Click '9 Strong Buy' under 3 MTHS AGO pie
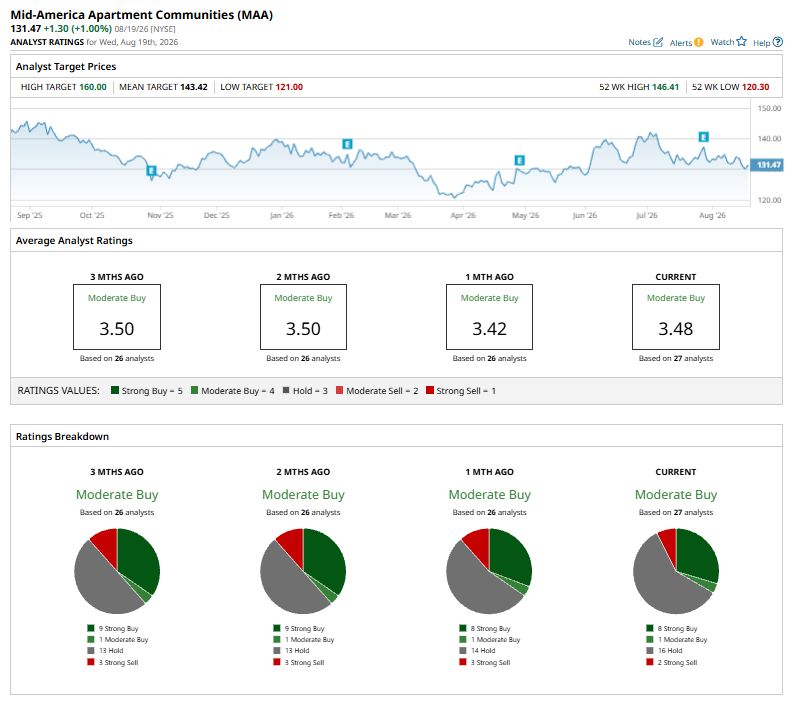The width and height of the screenshot is (792, 706). (118, 629)
